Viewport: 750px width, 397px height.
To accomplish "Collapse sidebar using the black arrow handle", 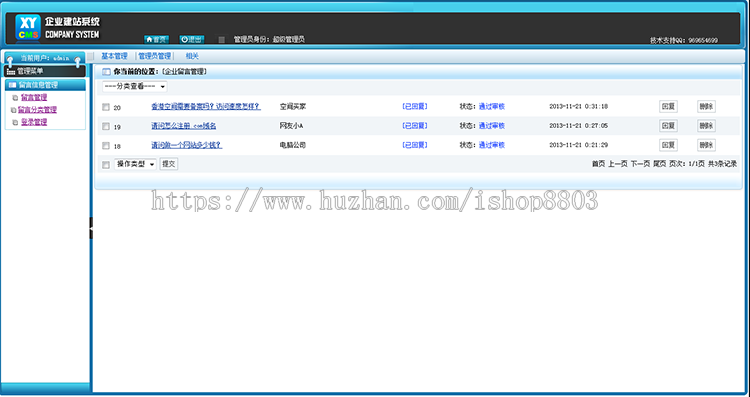I will point(91,228).
